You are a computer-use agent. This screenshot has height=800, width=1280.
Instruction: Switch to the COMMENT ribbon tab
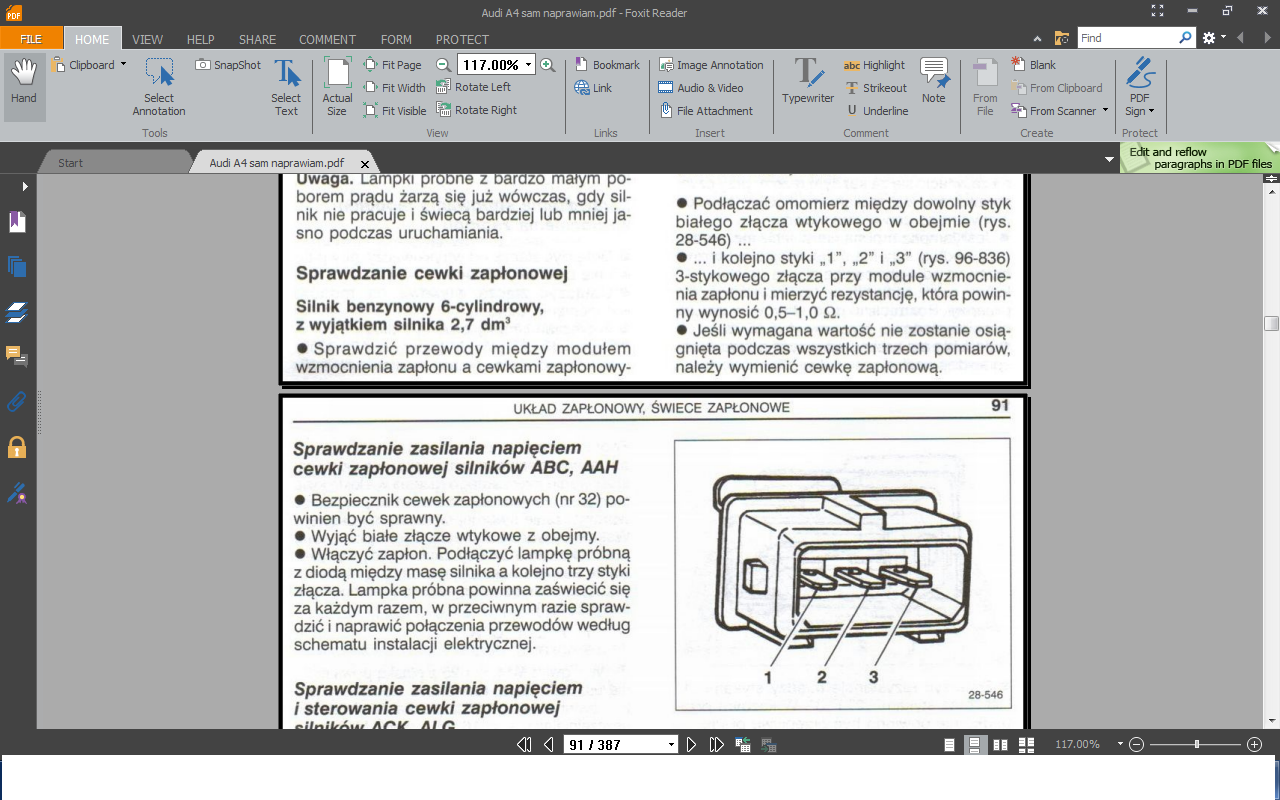327,39
